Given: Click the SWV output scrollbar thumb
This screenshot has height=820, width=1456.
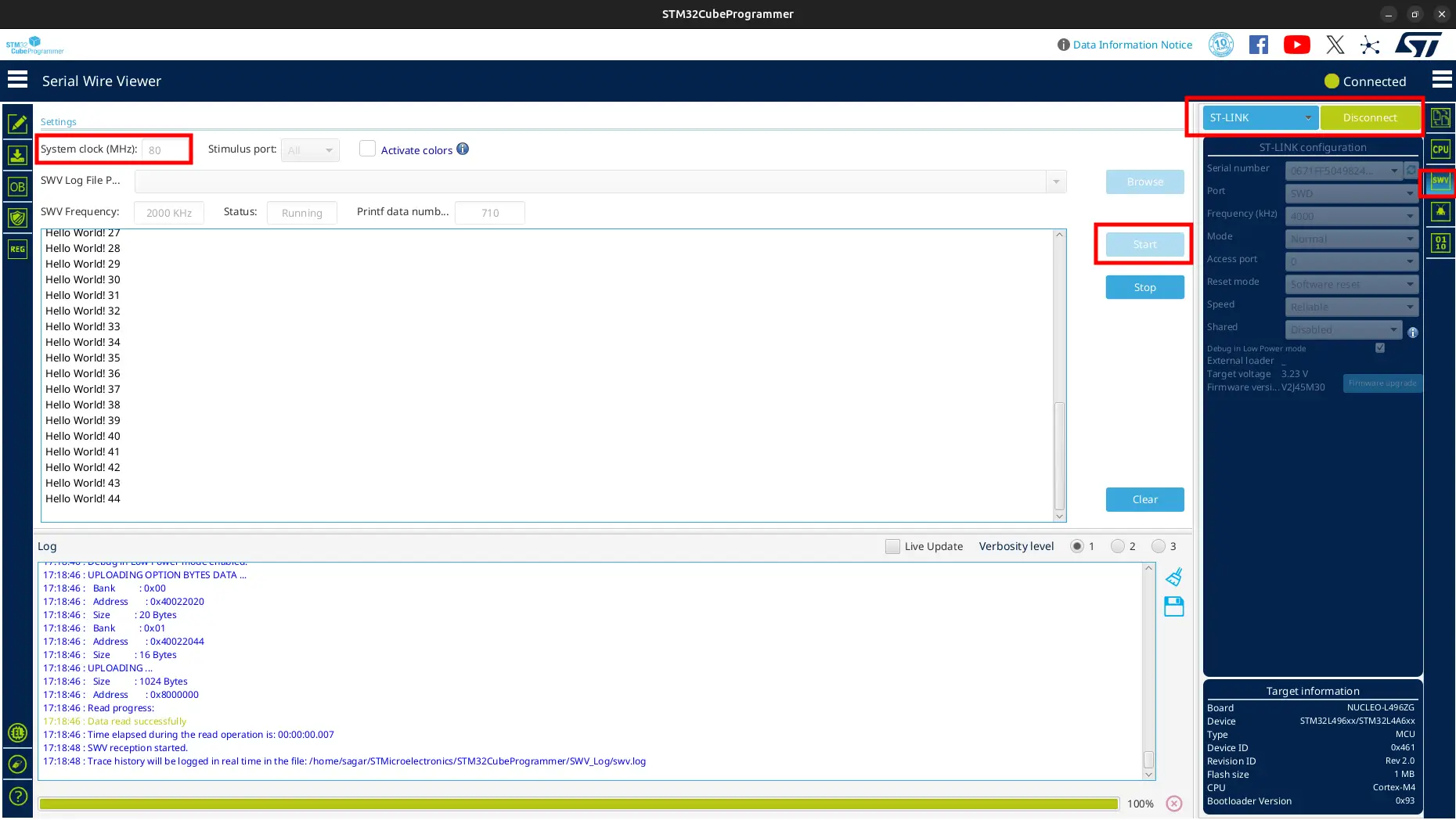Looking at the screenshot, I should (1059, 456).
